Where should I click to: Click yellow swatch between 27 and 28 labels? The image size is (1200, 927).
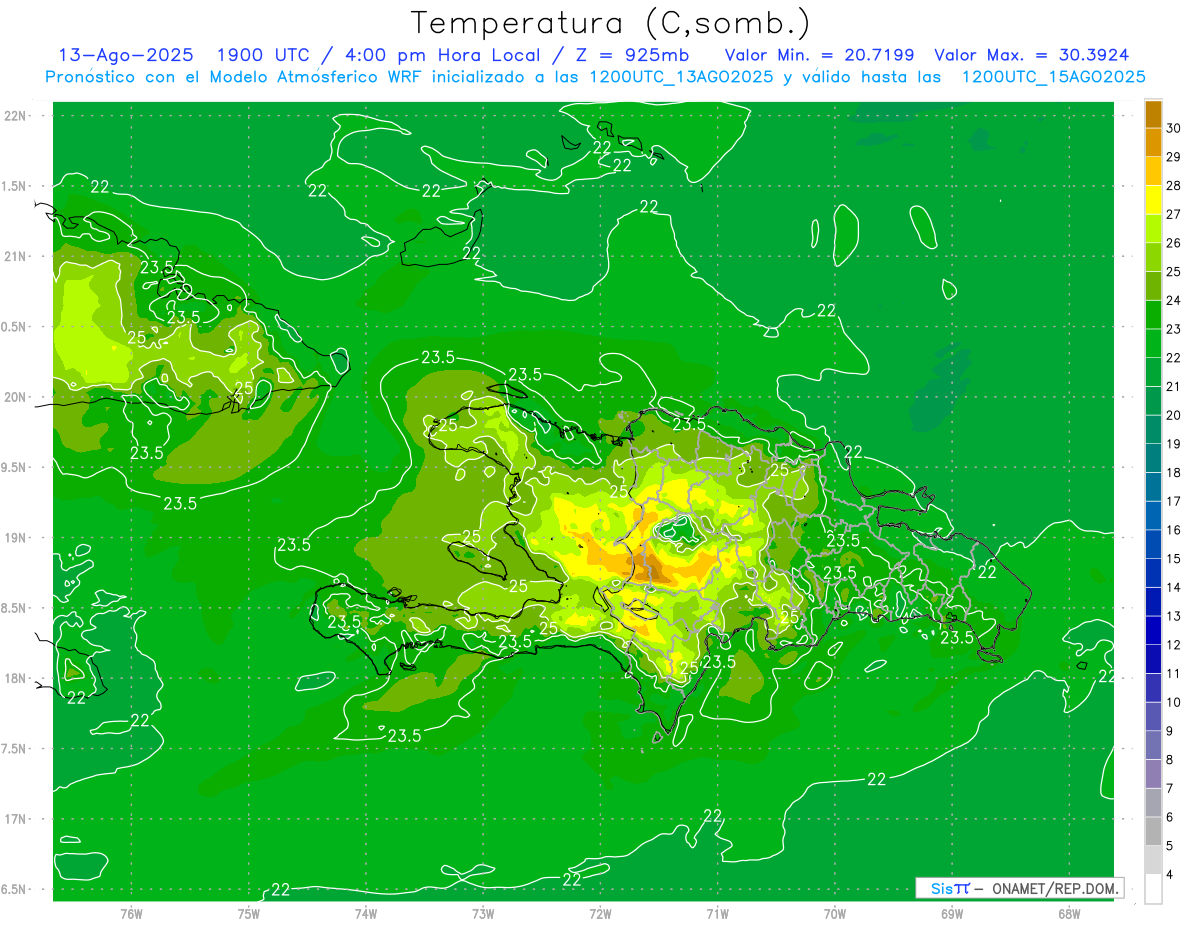1153,200
